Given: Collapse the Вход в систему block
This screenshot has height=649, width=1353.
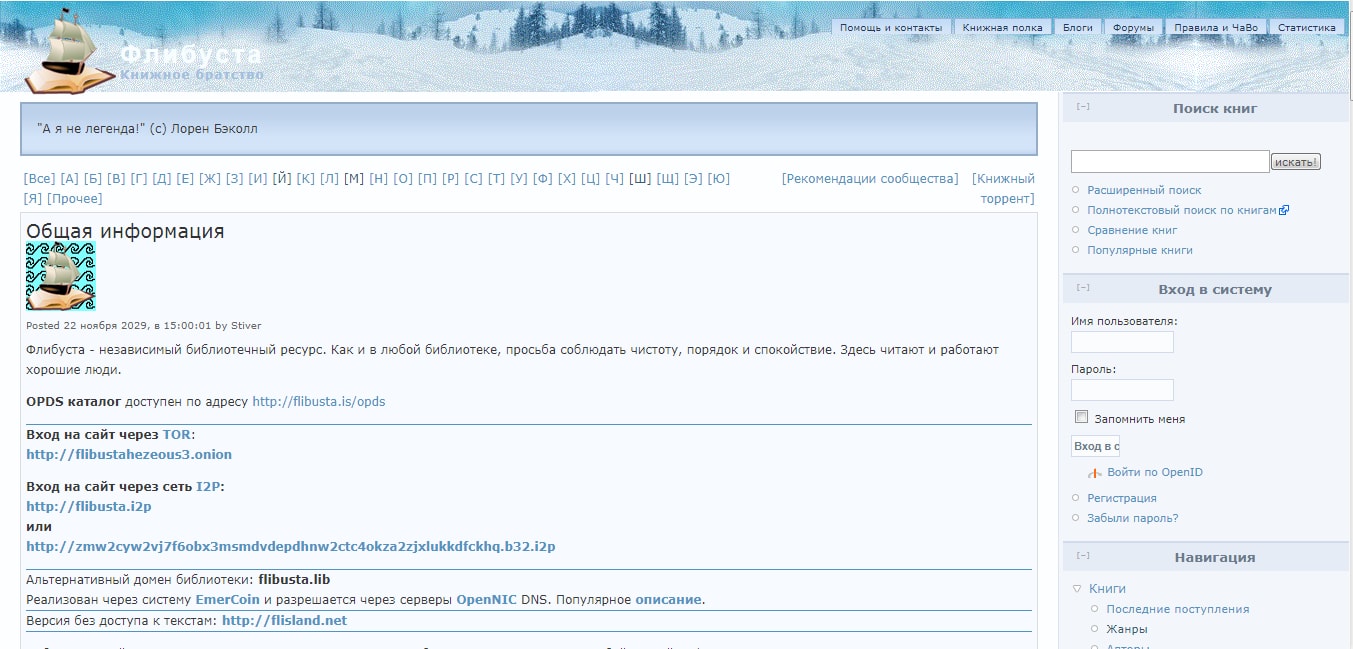Looking at the screenshot, I should tap(1083, 288).
